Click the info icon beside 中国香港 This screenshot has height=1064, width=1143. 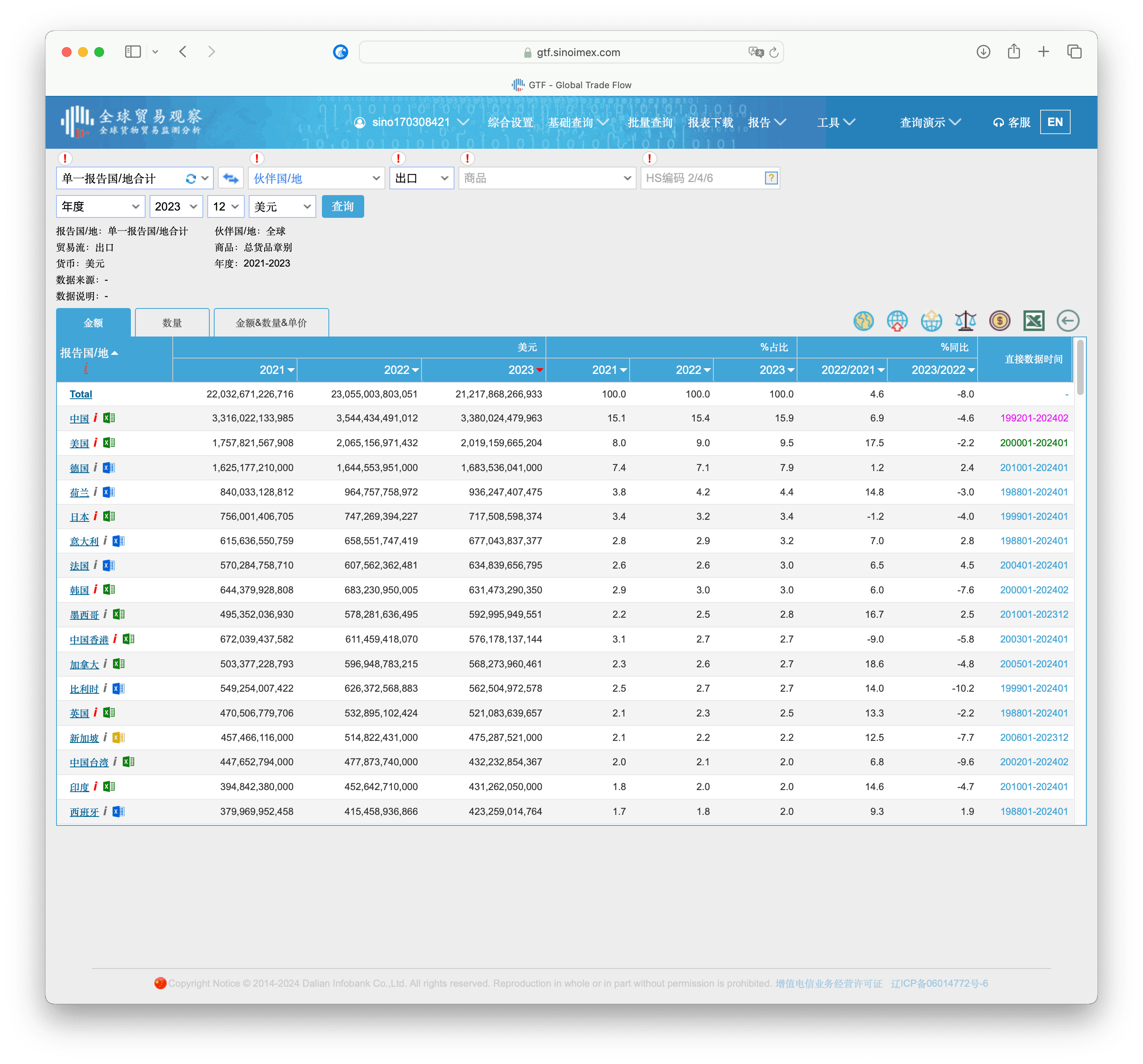pyautogui.click(x=115, y=639)
